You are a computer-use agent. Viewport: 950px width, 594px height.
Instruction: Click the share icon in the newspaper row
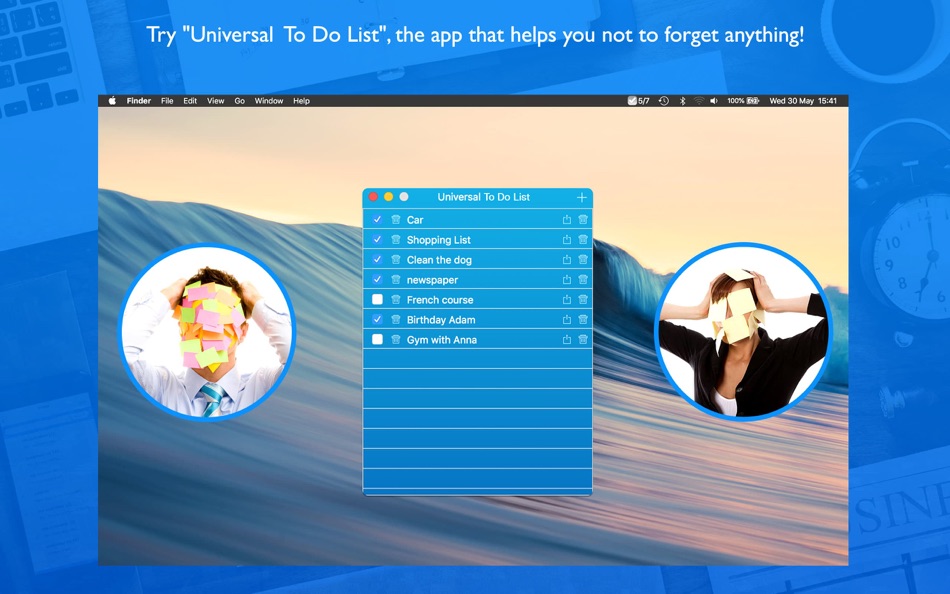click(x=566, y=279)
